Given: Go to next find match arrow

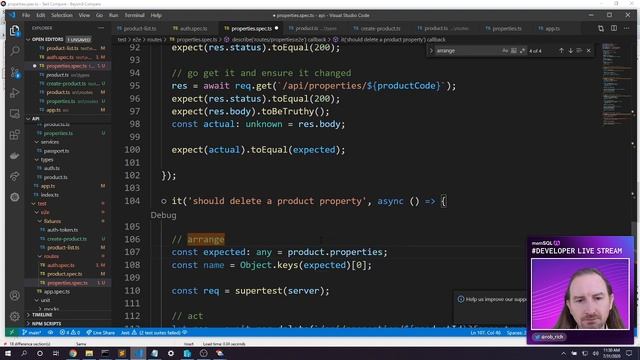Looking at the screenshot, I should tap(570, 51).
